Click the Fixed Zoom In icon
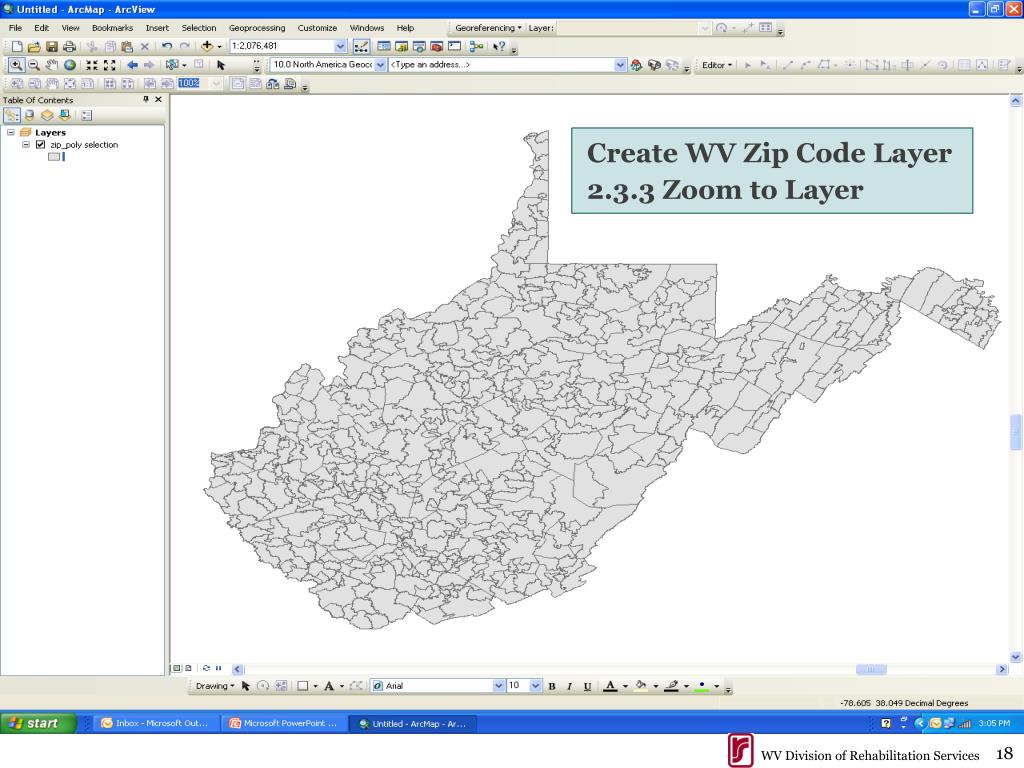Image resolution: width=1024 pixels, height=768 pixels. 92,65
